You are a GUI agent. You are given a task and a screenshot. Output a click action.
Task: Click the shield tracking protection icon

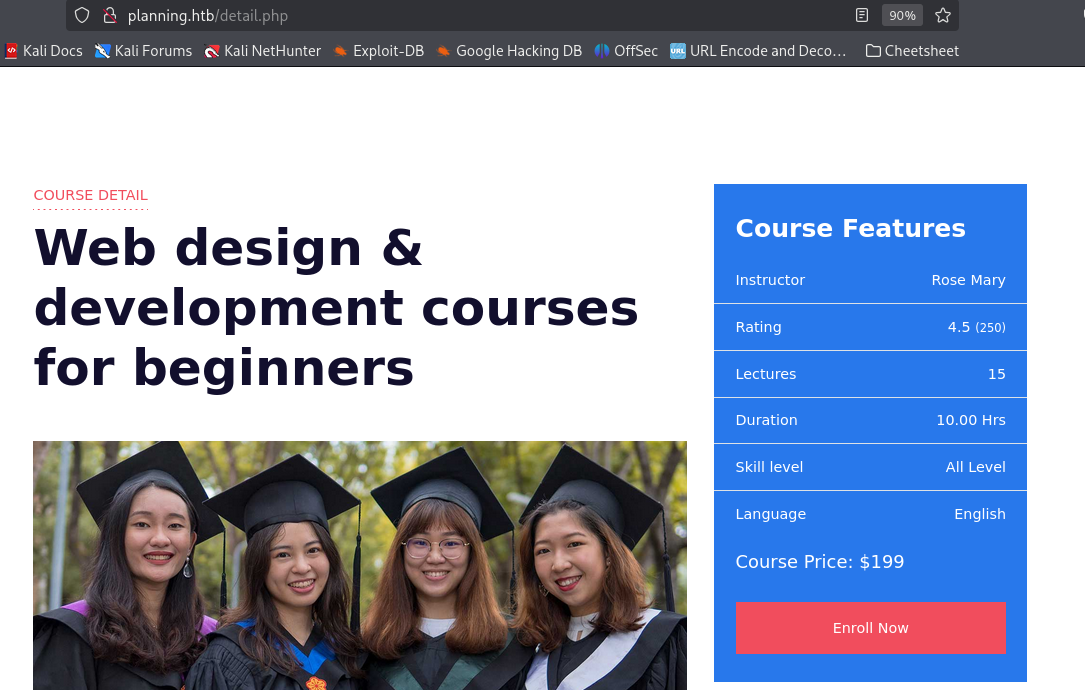coord(82,15)
